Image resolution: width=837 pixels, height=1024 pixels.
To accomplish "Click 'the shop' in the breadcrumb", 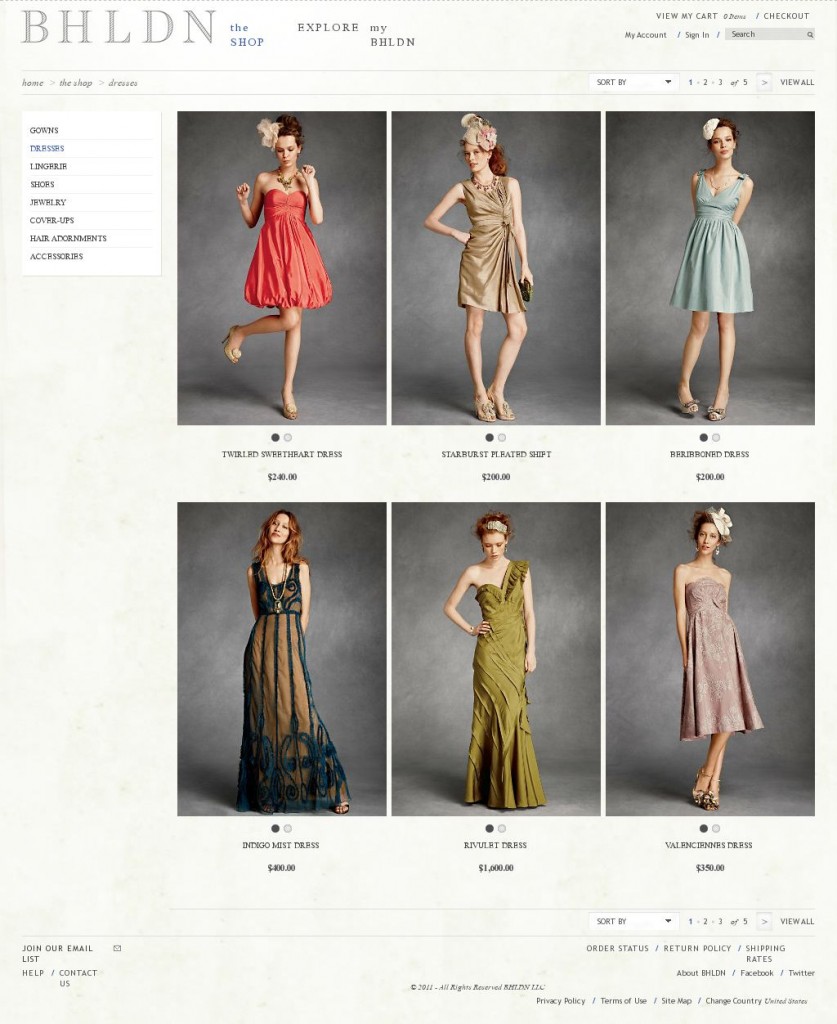I will click(x=76, y=83).
